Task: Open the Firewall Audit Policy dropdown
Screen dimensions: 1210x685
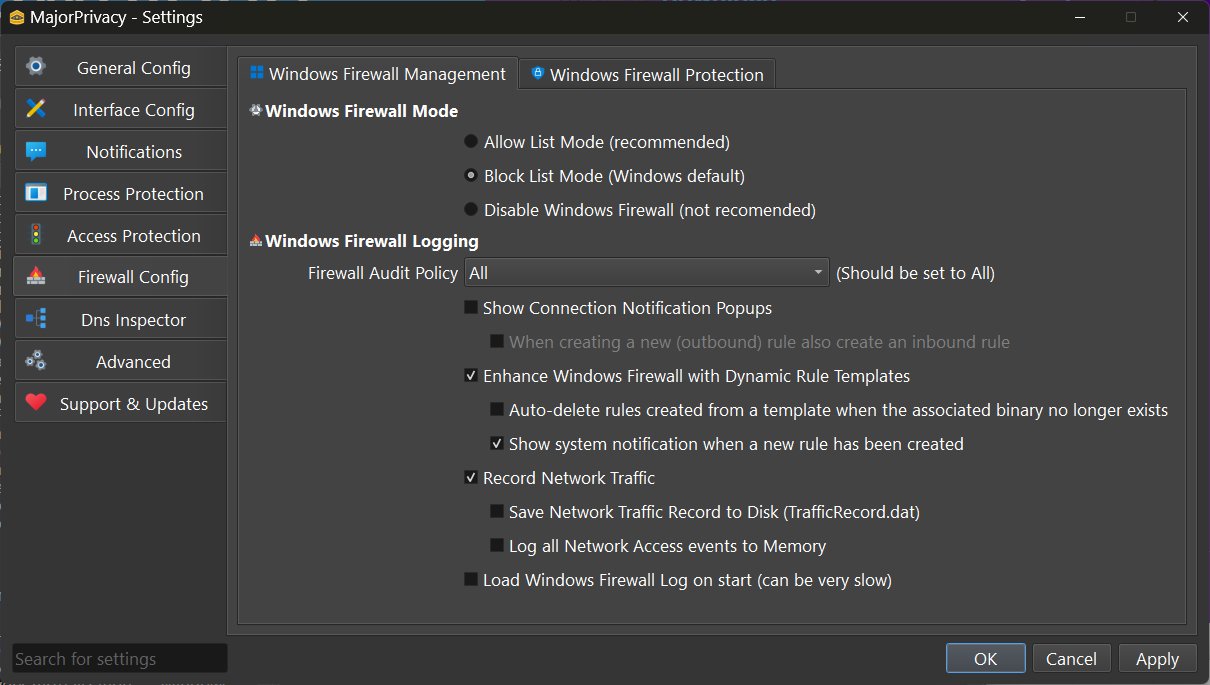Action: 646,273
